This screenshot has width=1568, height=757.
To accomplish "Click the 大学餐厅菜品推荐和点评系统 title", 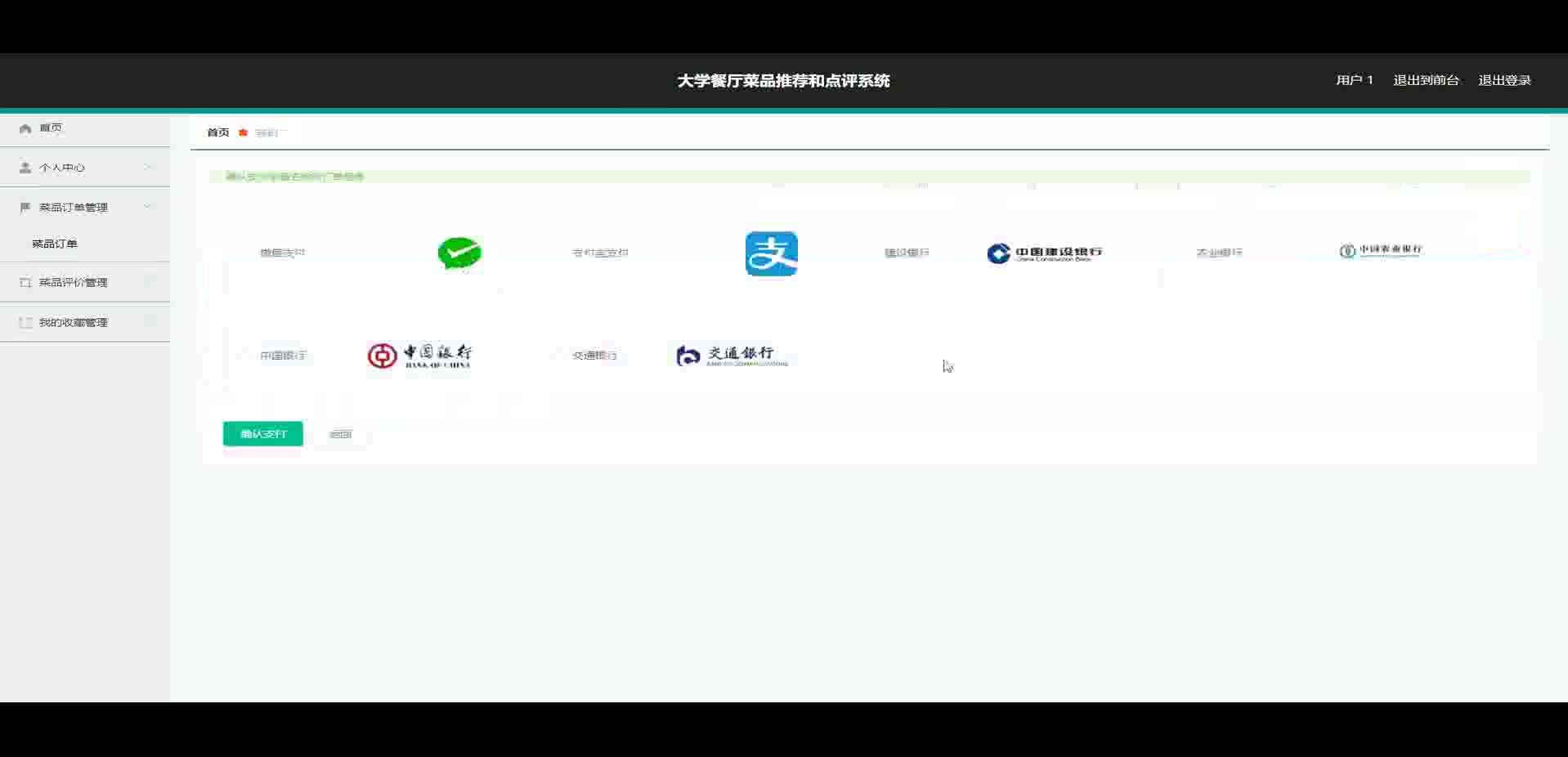I will coord(783,81).
